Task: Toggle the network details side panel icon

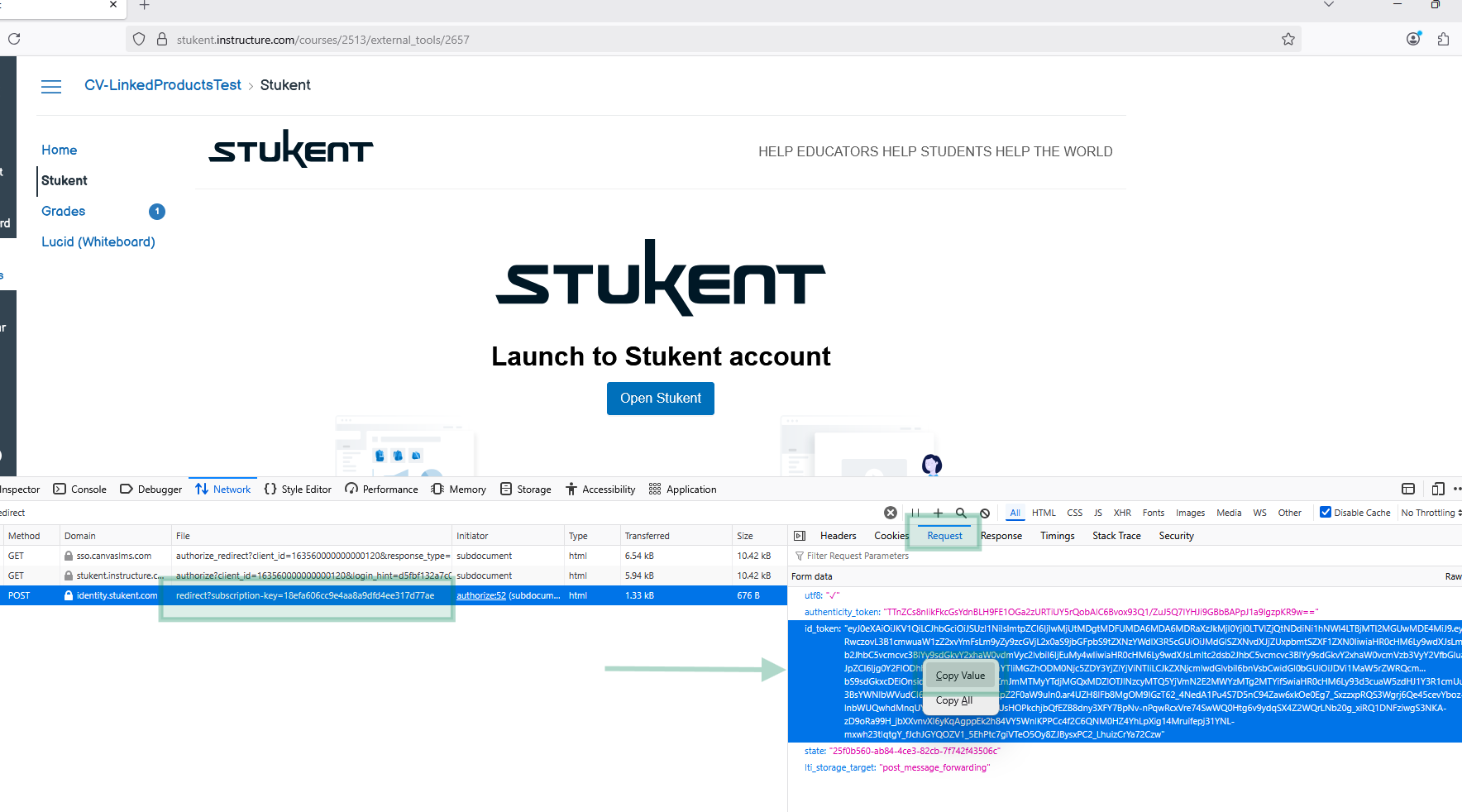Action: [800, 536]
